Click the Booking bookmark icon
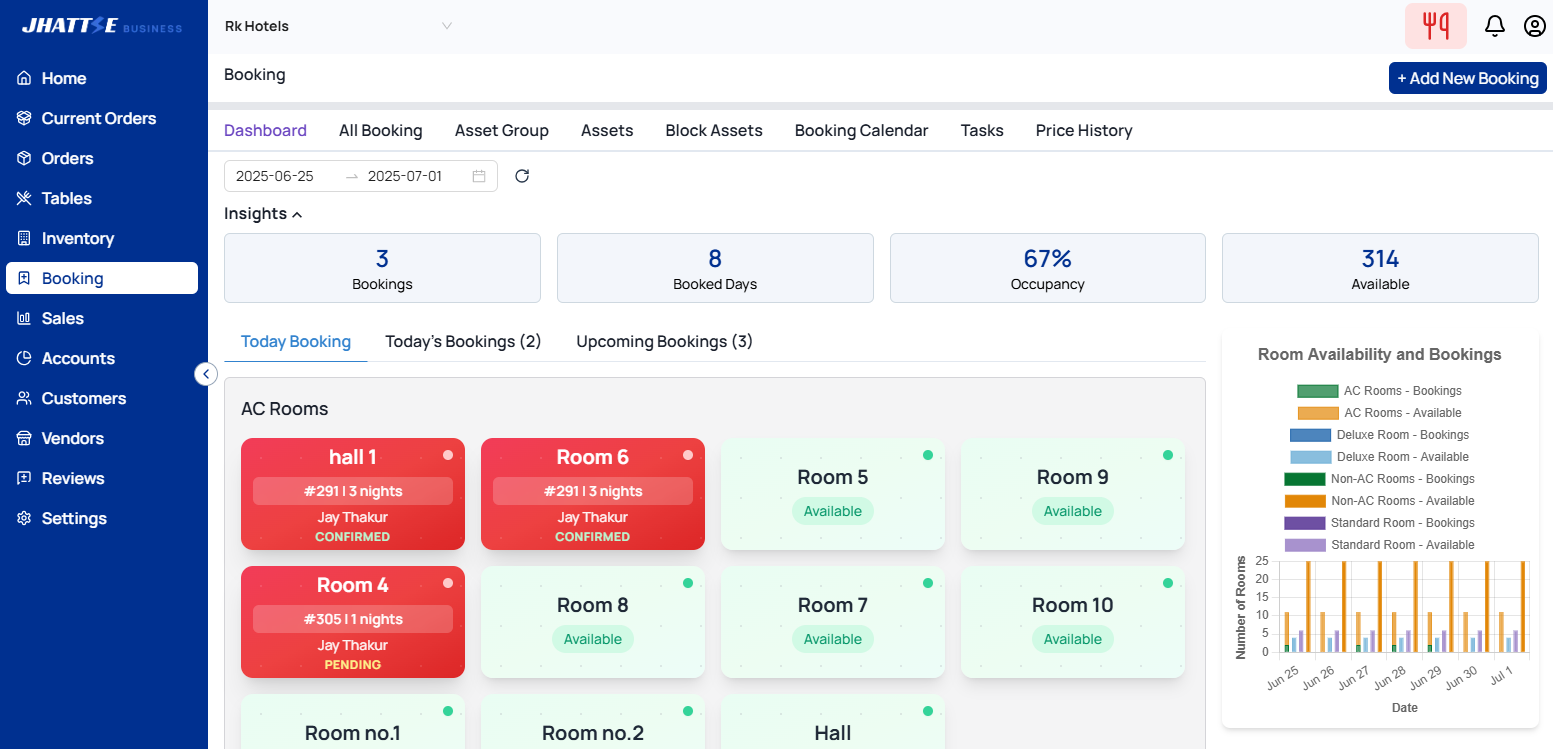The height and width of the screenshot is (749, 1553). 24,278
